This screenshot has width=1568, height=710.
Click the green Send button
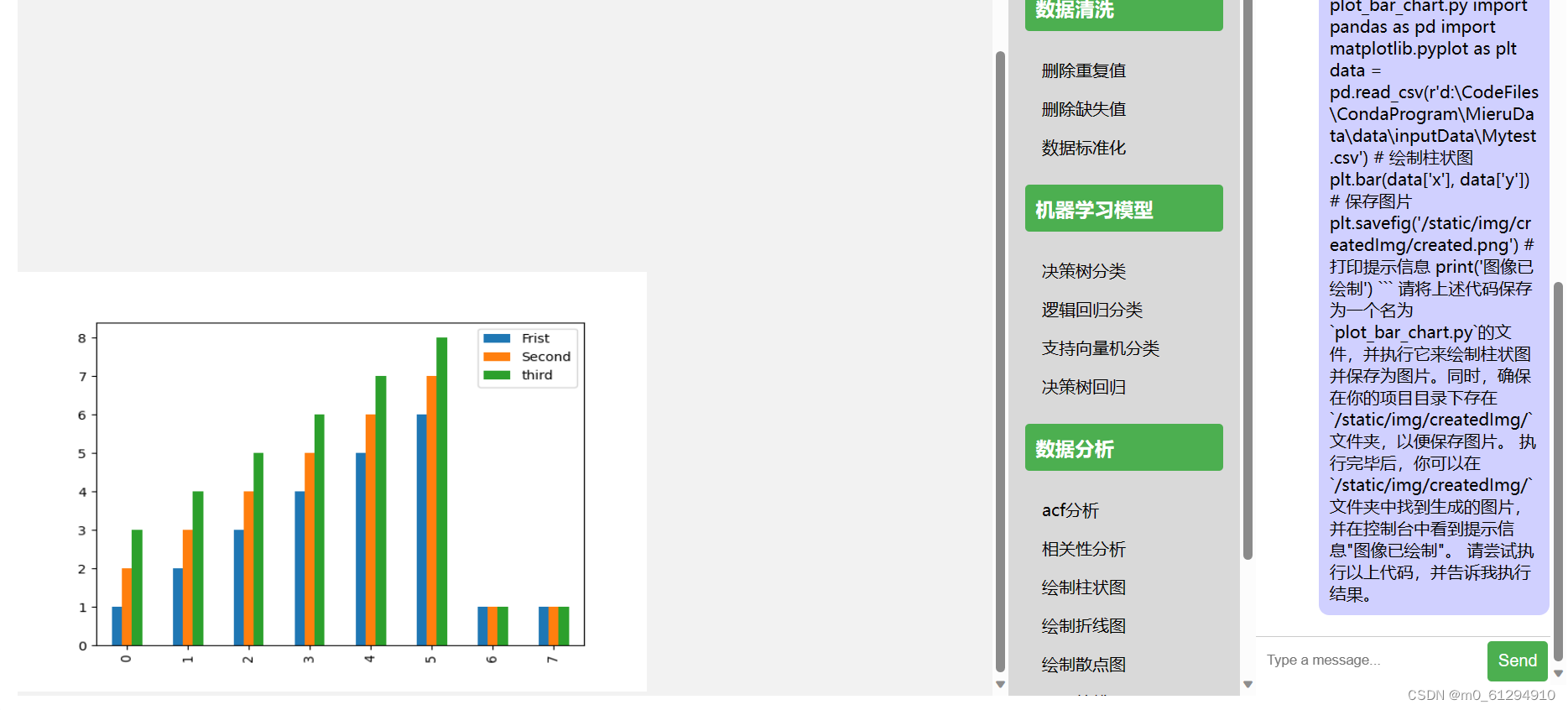click(1517, 660)
